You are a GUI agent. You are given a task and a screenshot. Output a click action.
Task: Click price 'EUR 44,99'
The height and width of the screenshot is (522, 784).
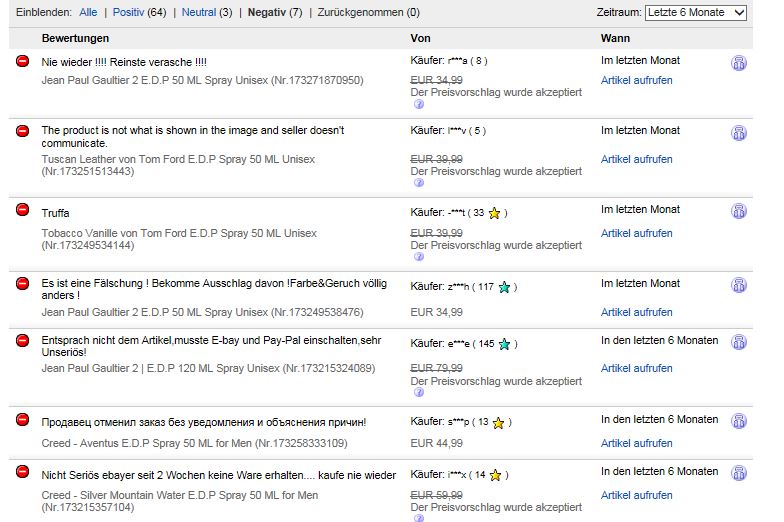click(436, 443)
